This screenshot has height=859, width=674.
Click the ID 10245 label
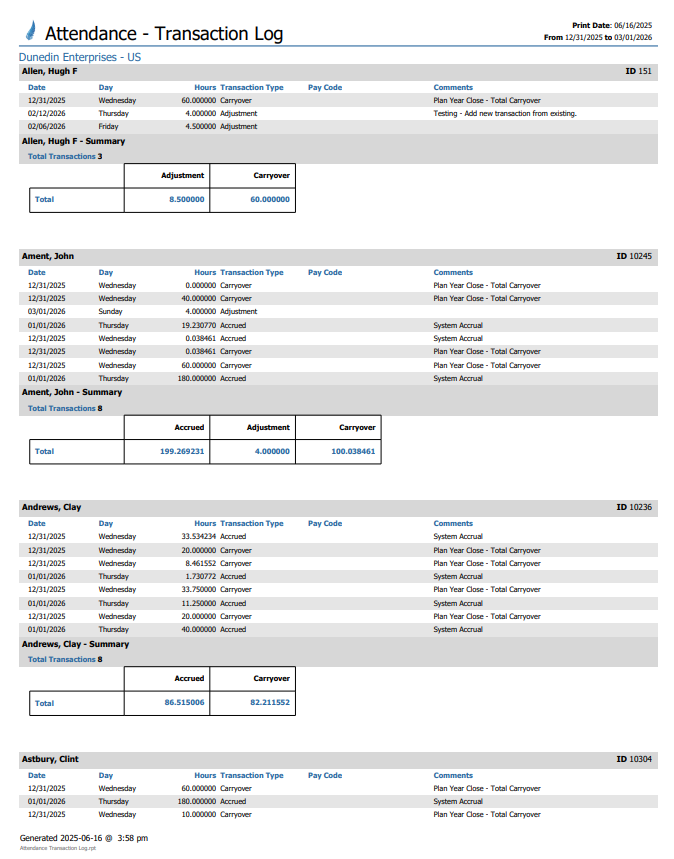[634, 257]
